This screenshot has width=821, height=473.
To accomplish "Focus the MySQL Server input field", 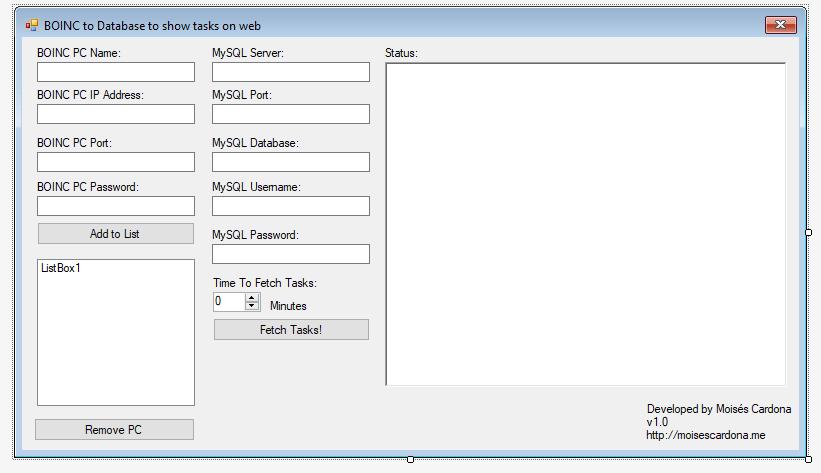I will (291, 72).
